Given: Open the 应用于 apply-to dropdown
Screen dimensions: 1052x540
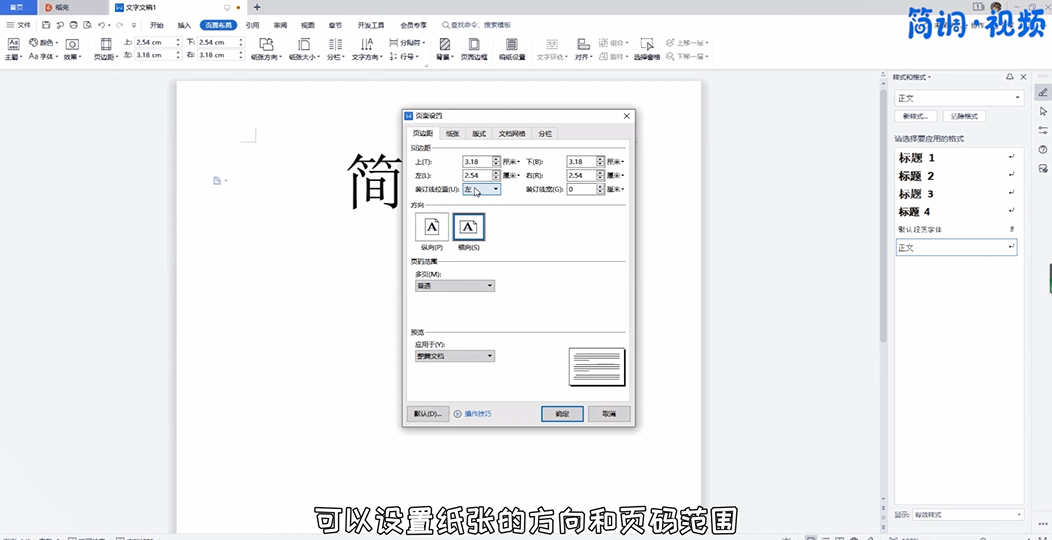Looking at the screenshot, I should 455,356.
